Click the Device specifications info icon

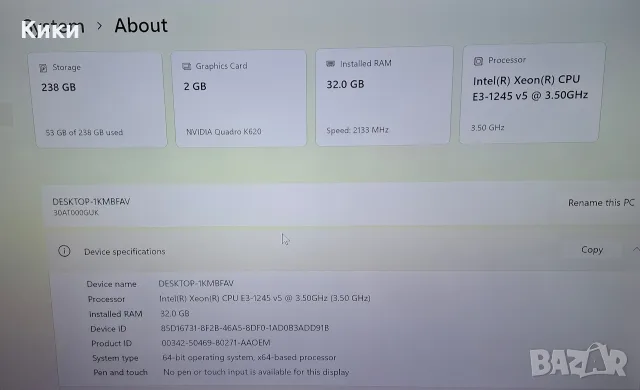pos(64,251)
